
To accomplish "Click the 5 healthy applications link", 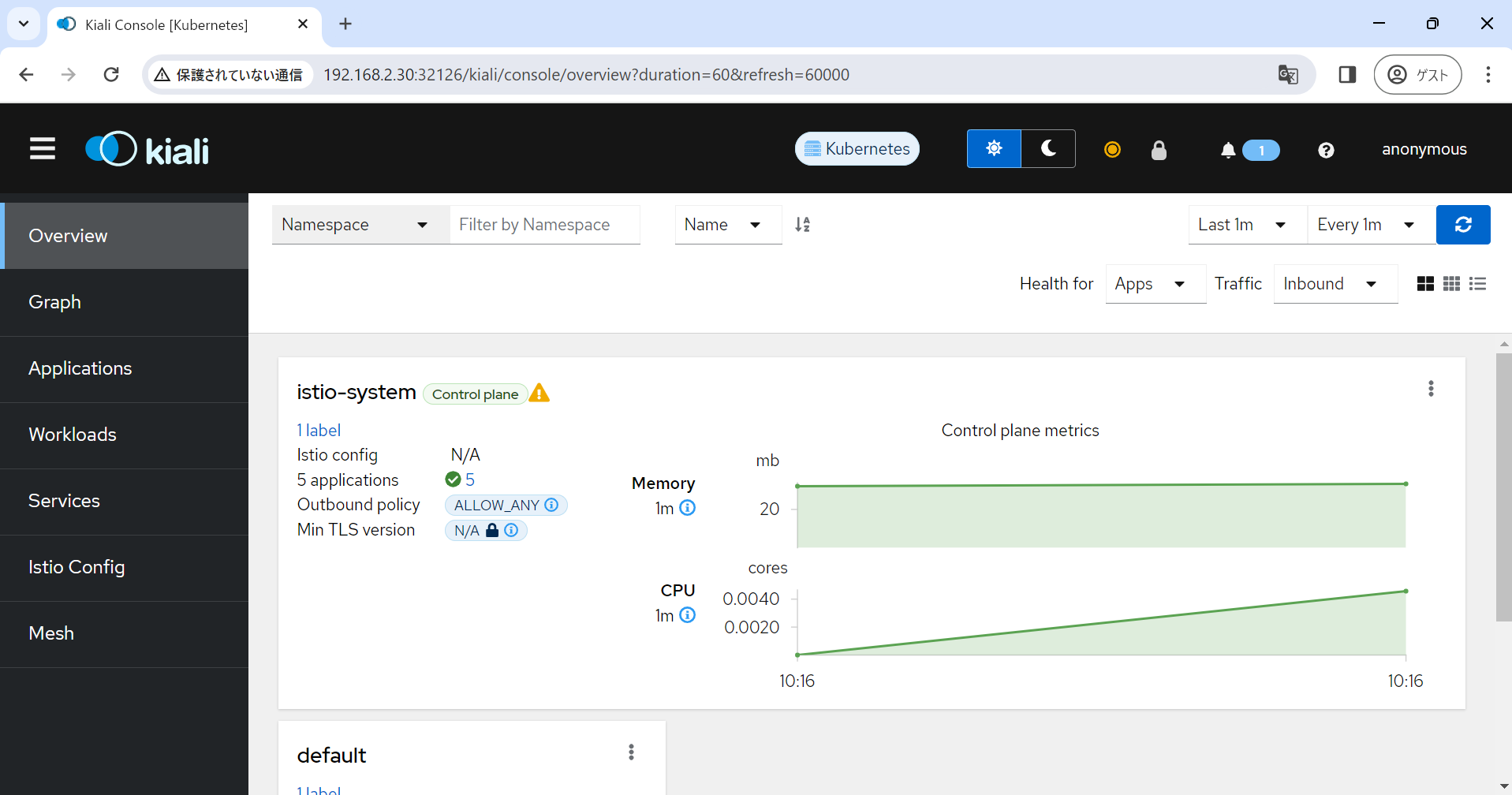I will click(x=470, y=479).
